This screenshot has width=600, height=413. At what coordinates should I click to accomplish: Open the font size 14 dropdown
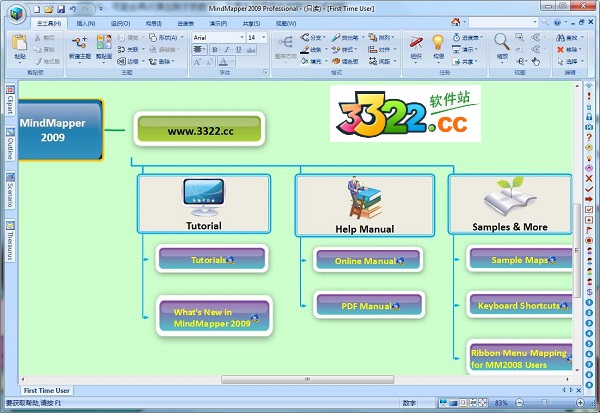[264, 37]
